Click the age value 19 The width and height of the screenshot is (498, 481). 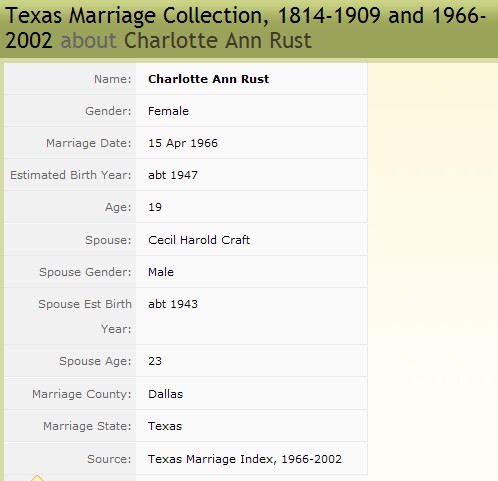coord(155,207)
